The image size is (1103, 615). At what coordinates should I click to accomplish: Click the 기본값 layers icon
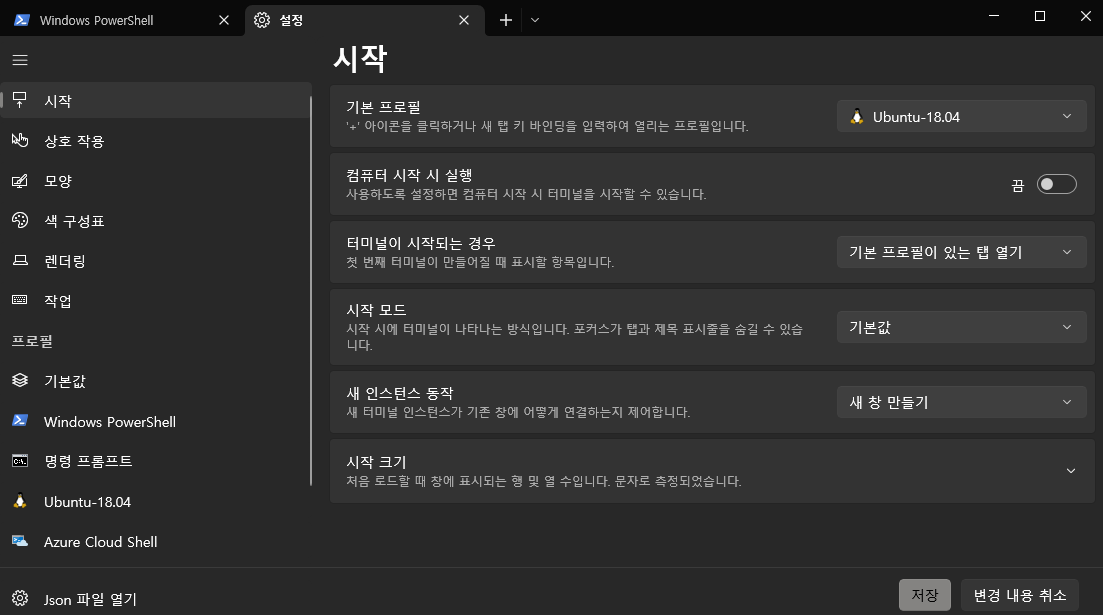[x=20, y=381]
